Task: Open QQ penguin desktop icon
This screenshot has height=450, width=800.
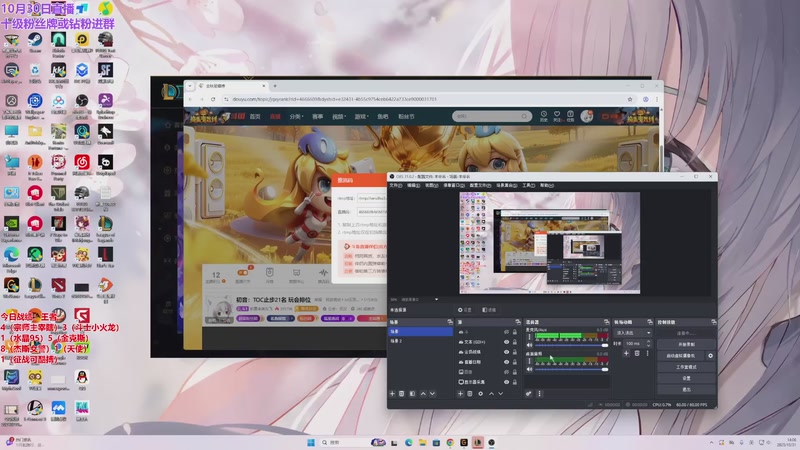Action: (82, 380)
